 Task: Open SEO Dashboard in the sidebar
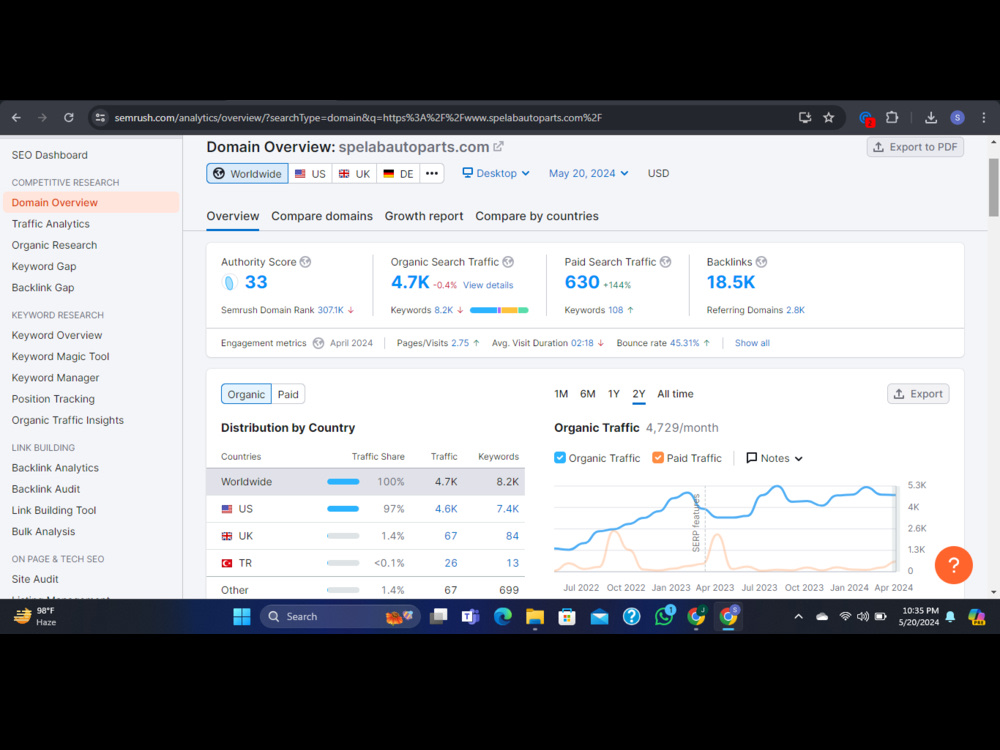pyautogui.click(x=50, y=155)
